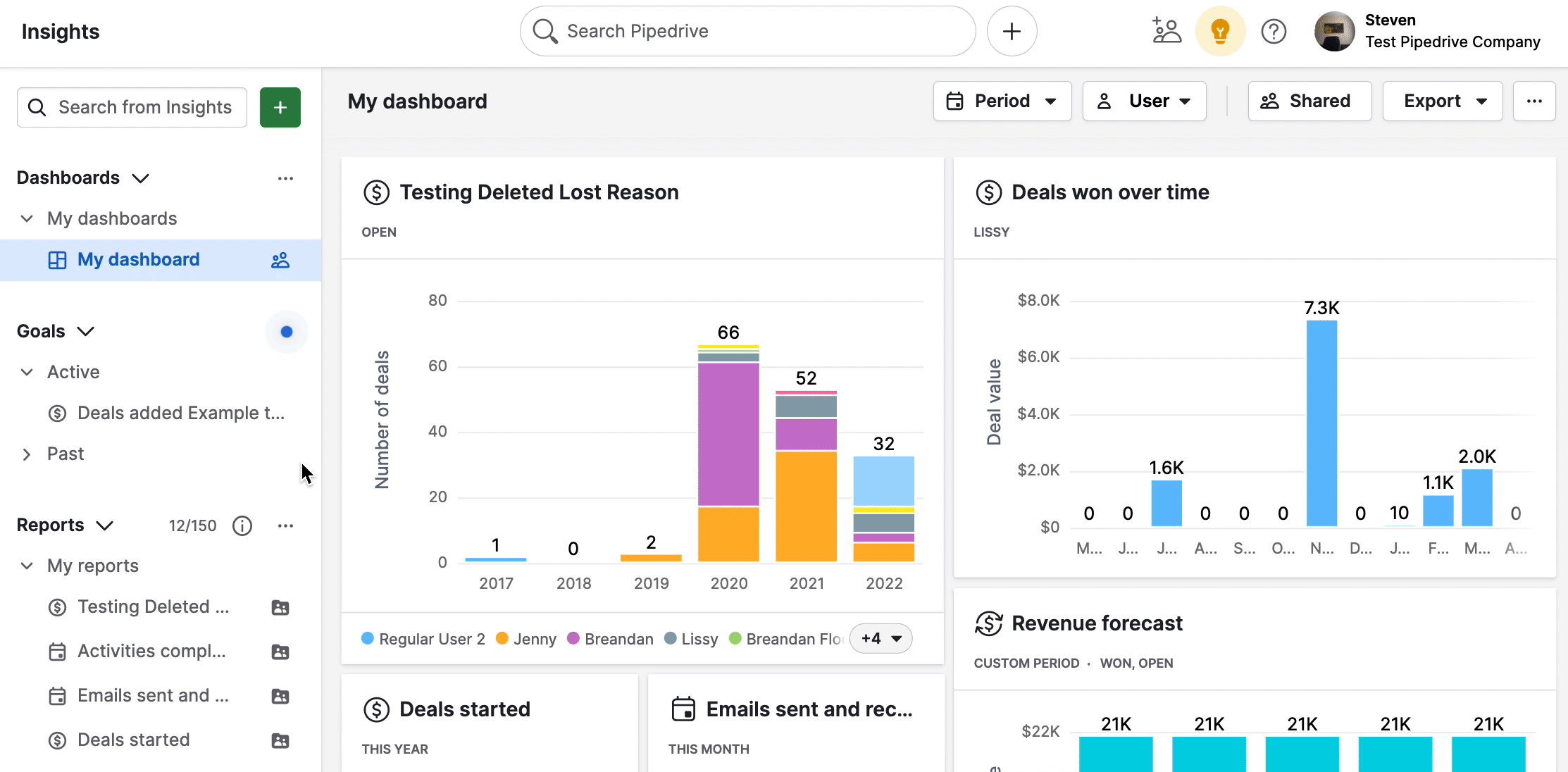1568x772 pixels.
Task: Click the folder icon next to Deals started
Action: coord(280,740)
